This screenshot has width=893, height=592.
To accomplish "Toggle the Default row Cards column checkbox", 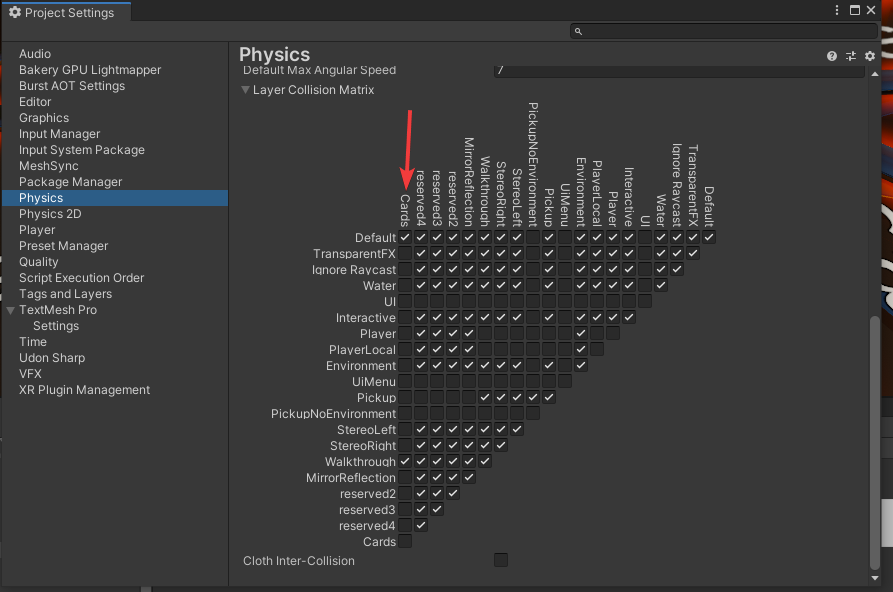I will (x=405, y=238).
